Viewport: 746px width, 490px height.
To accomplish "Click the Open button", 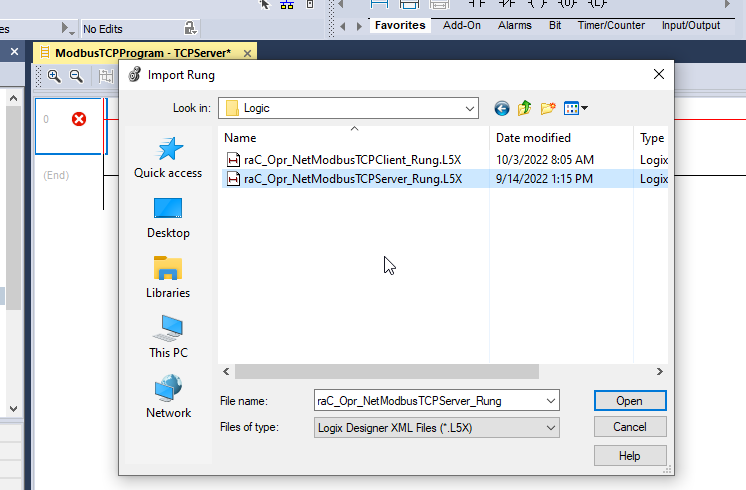I will click(629, 400).
